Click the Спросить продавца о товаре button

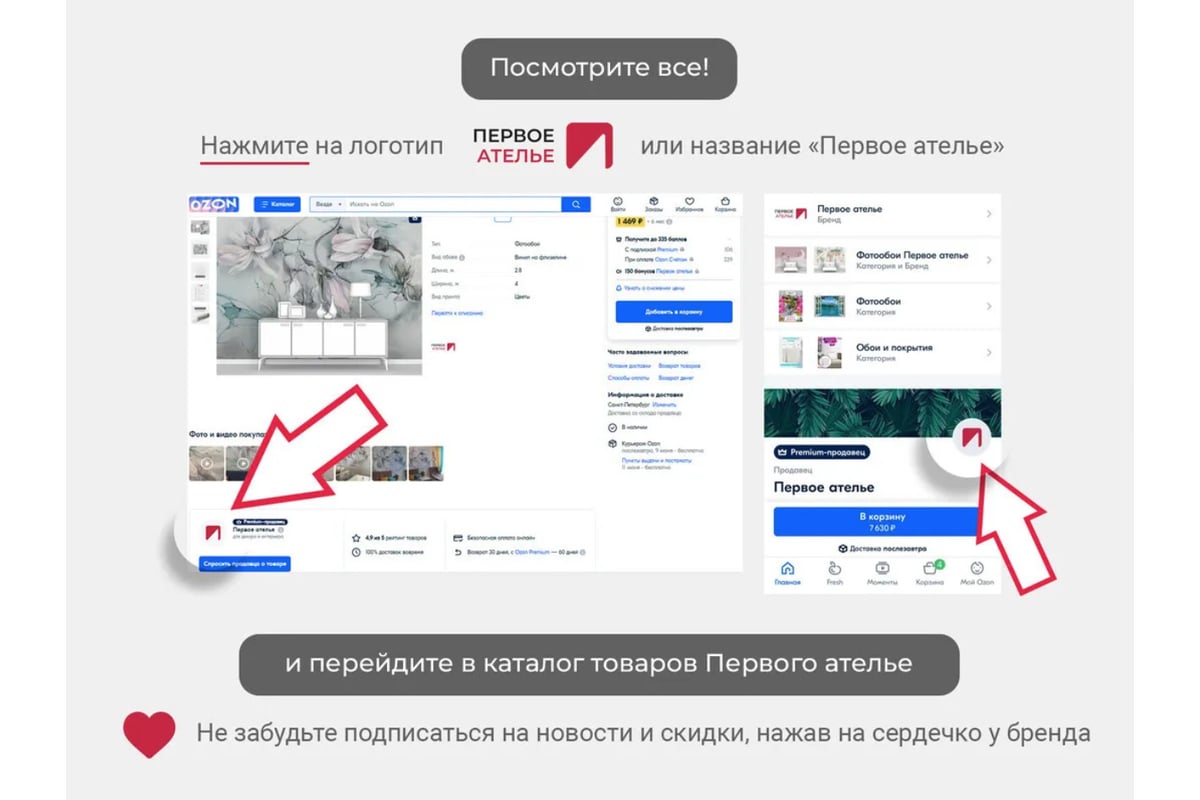click(x=245, y=564)
